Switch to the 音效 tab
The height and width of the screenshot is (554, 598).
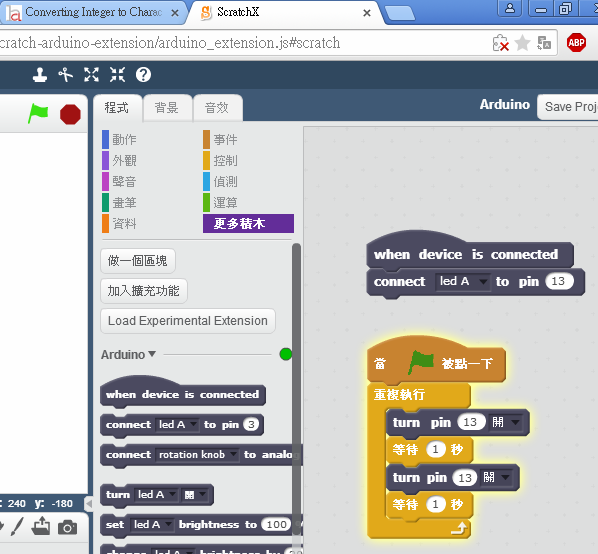coord(217,108)
